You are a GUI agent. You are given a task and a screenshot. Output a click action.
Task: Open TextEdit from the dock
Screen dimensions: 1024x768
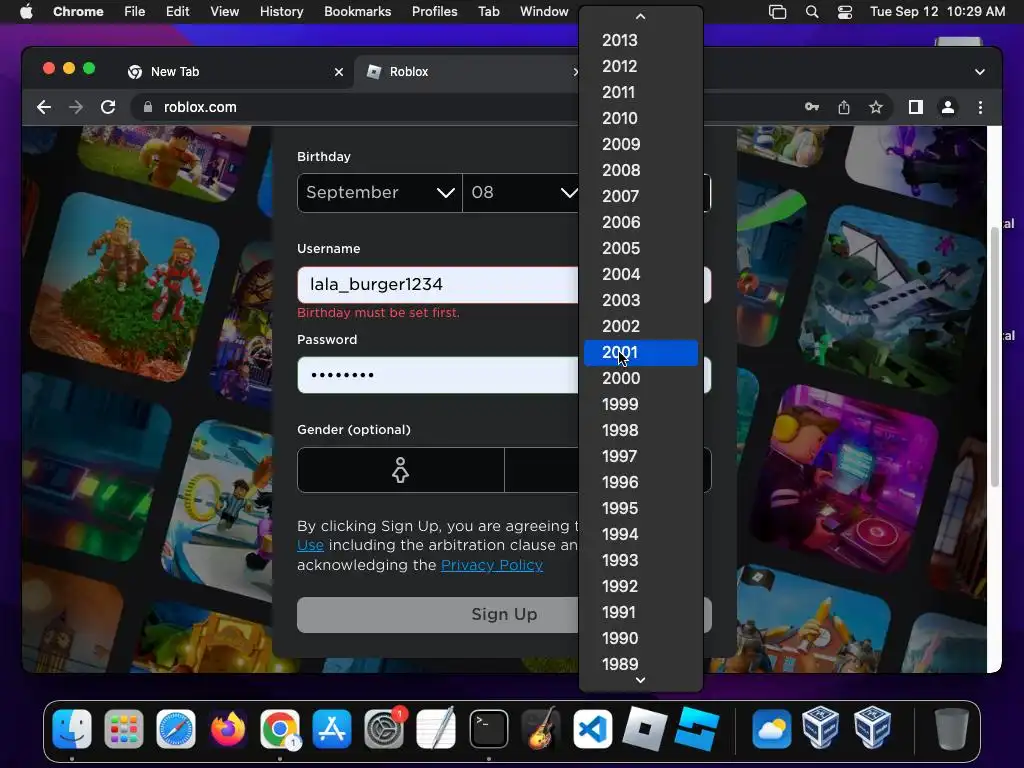[x=436, y=728]
